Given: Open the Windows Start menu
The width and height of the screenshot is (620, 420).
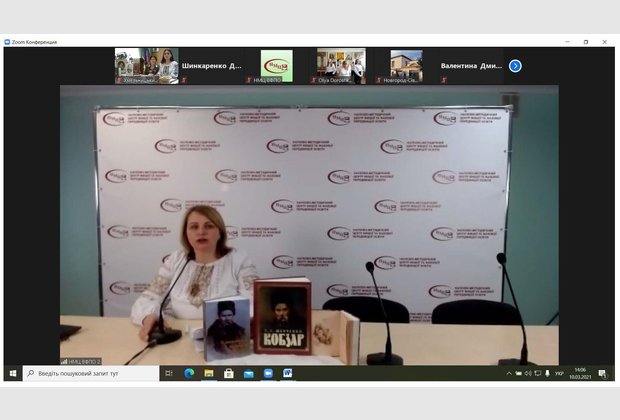Looking at the screenshot, I should (x=12, y=373).
